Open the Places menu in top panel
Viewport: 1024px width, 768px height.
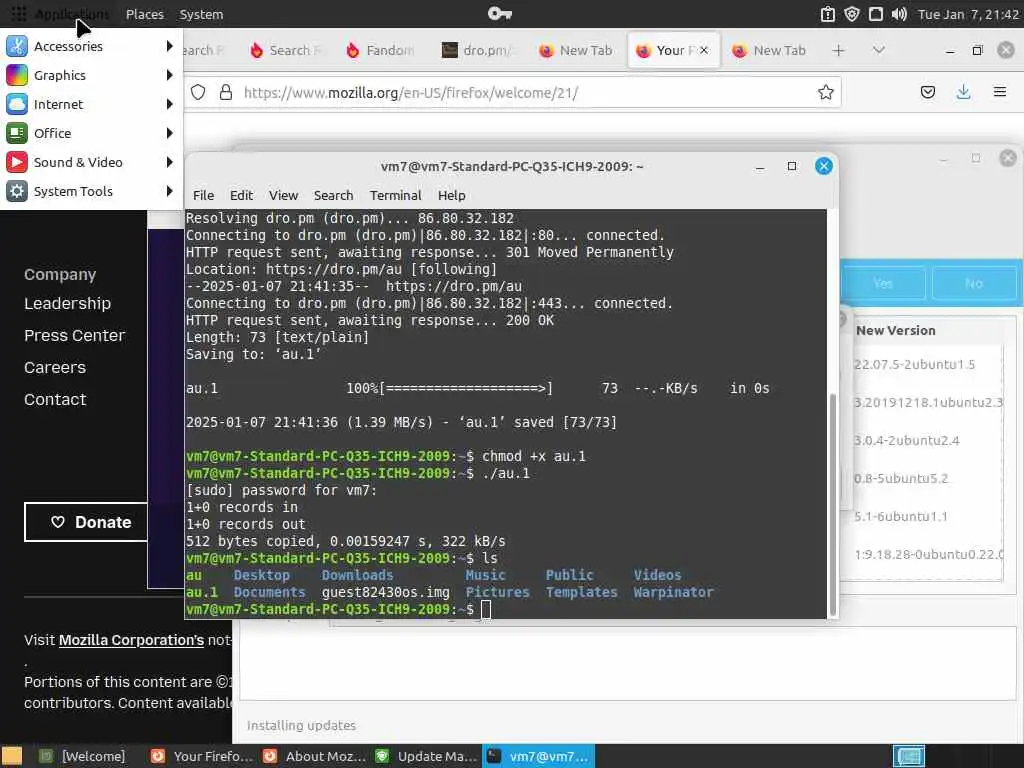(x=145, y=14)
